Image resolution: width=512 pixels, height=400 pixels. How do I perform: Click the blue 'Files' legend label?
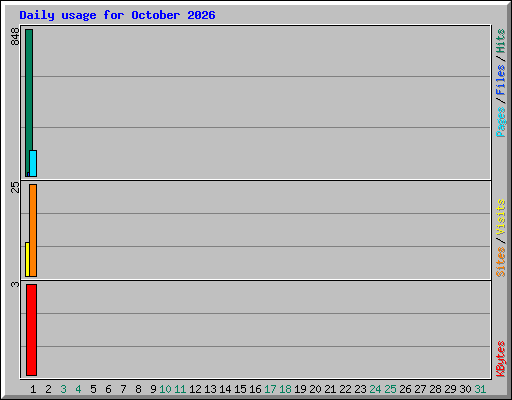501,80
